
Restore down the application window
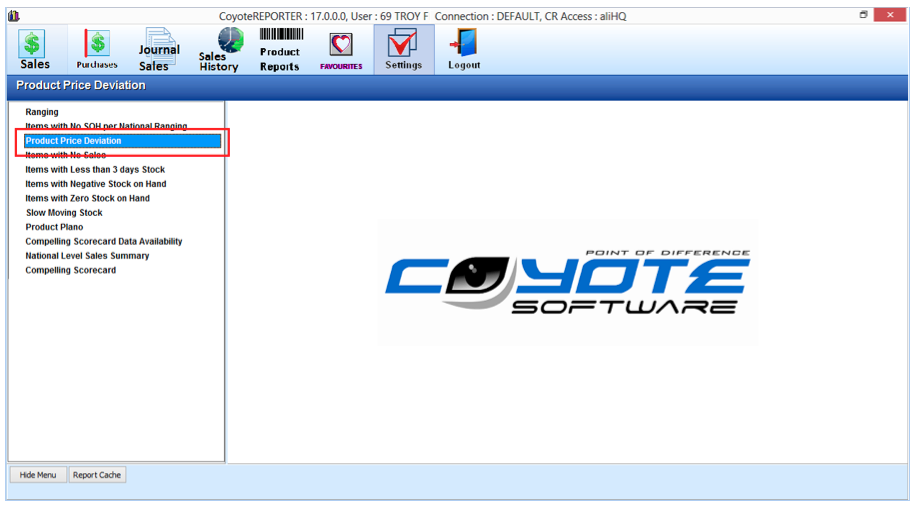tap(863, 15)
